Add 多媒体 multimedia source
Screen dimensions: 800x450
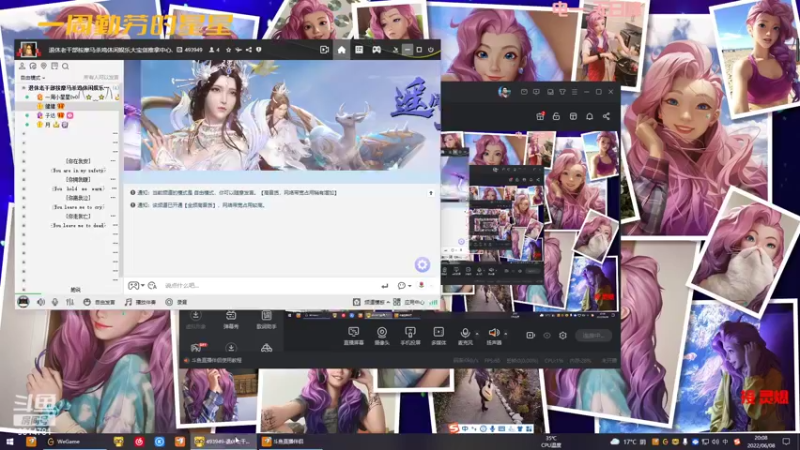[438, 336]
